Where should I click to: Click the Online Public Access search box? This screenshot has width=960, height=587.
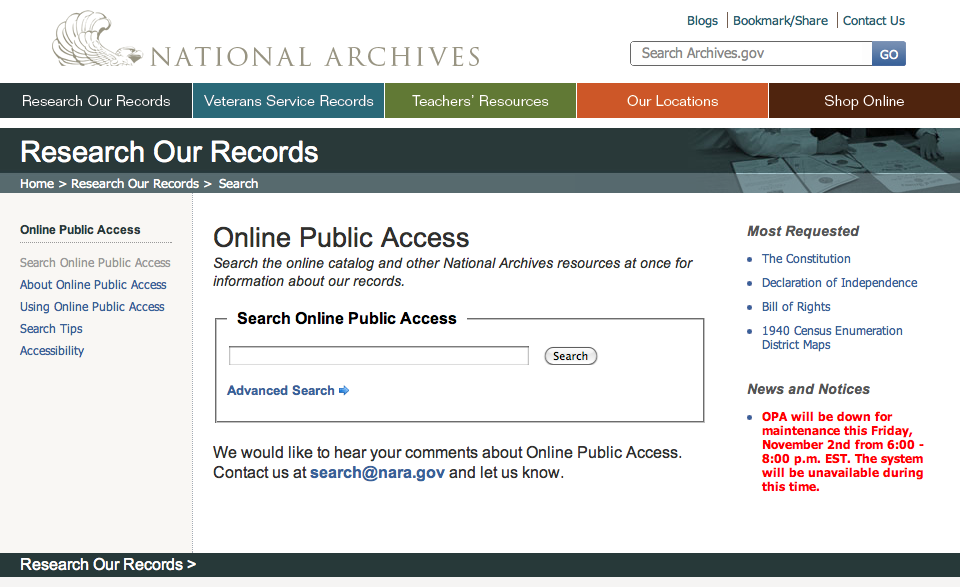(x=378, y=356)
